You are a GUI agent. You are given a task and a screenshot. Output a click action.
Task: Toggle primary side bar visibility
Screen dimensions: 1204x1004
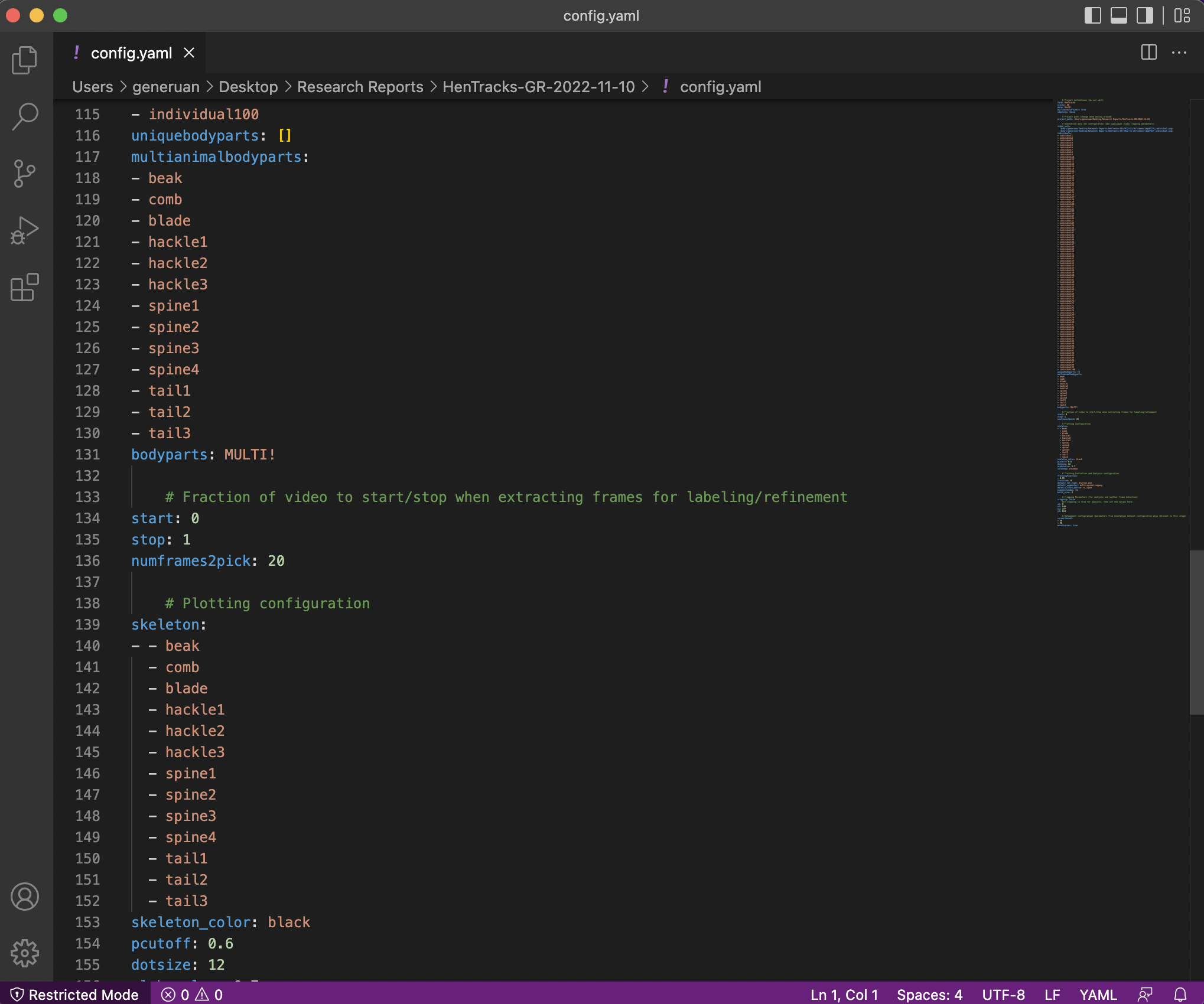pos(1094,16)
